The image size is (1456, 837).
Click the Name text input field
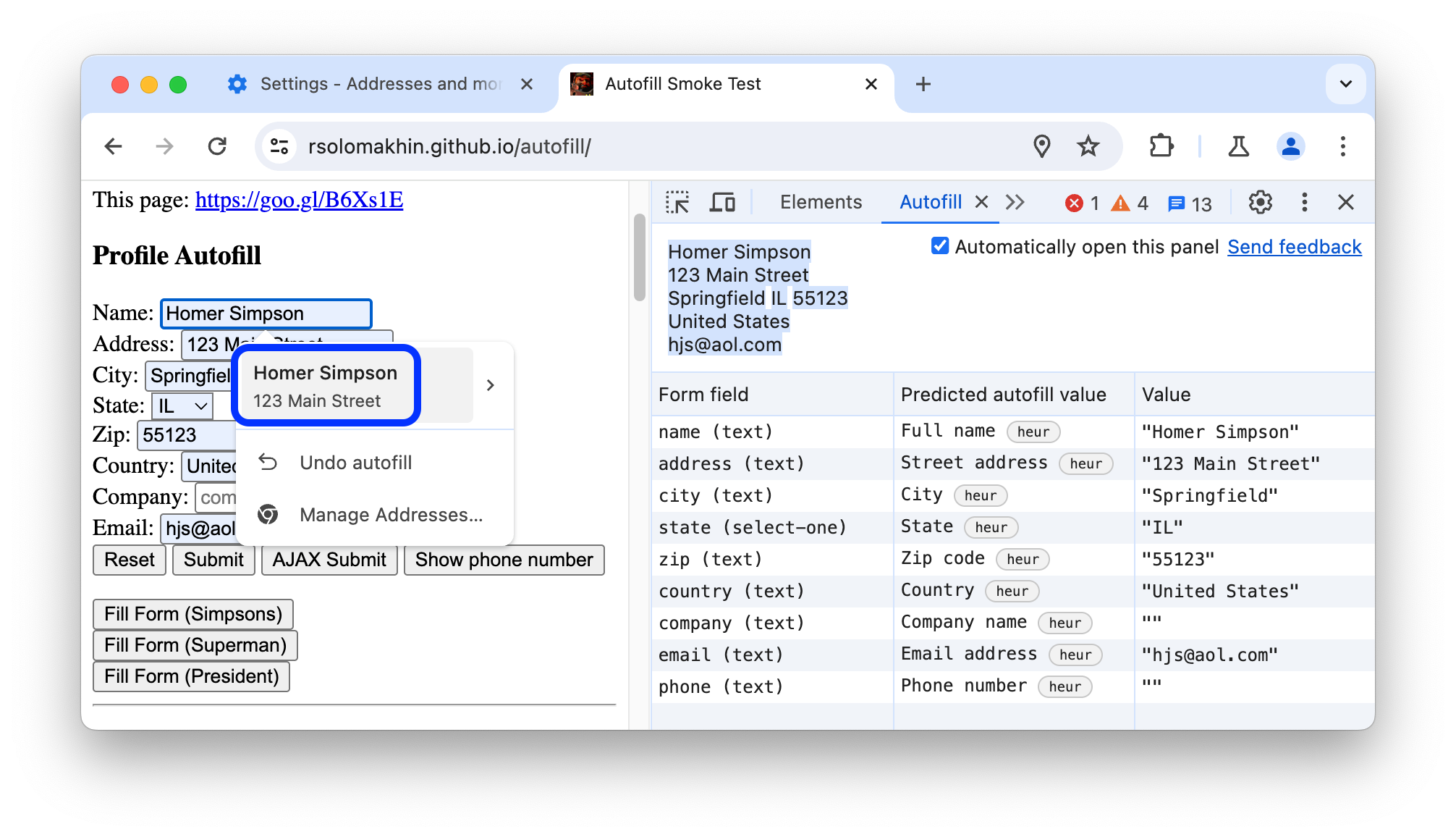[265, 313]
